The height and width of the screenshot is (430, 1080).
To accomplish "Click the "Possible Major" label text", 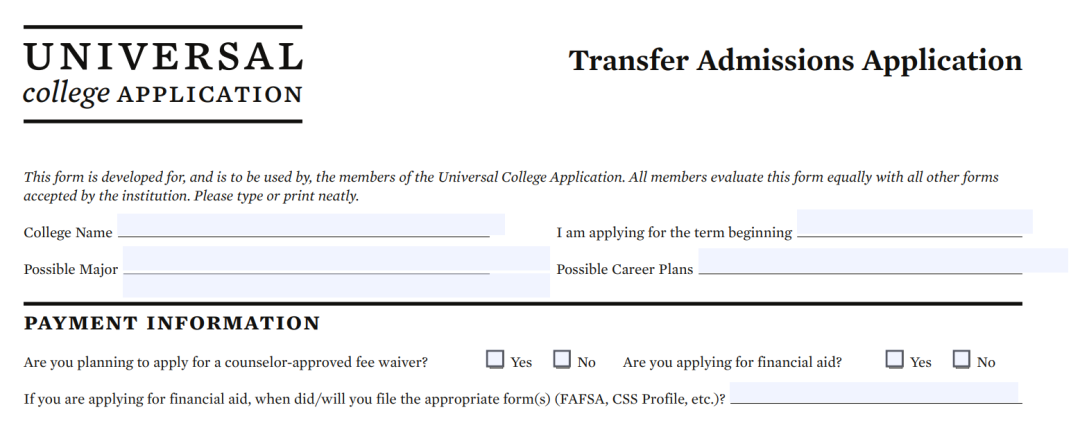I will pyautogui.click(x=71, y=270).
